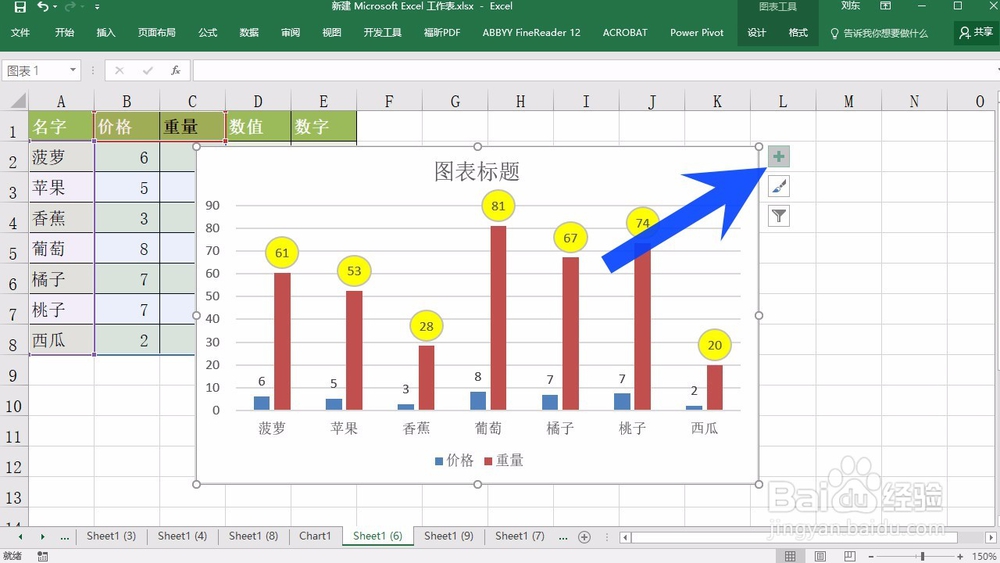The width and height of the screenshot is (1000, 563).
Task: Switch to the 插入 ribbon tab
Action: (x=106, y=33)
